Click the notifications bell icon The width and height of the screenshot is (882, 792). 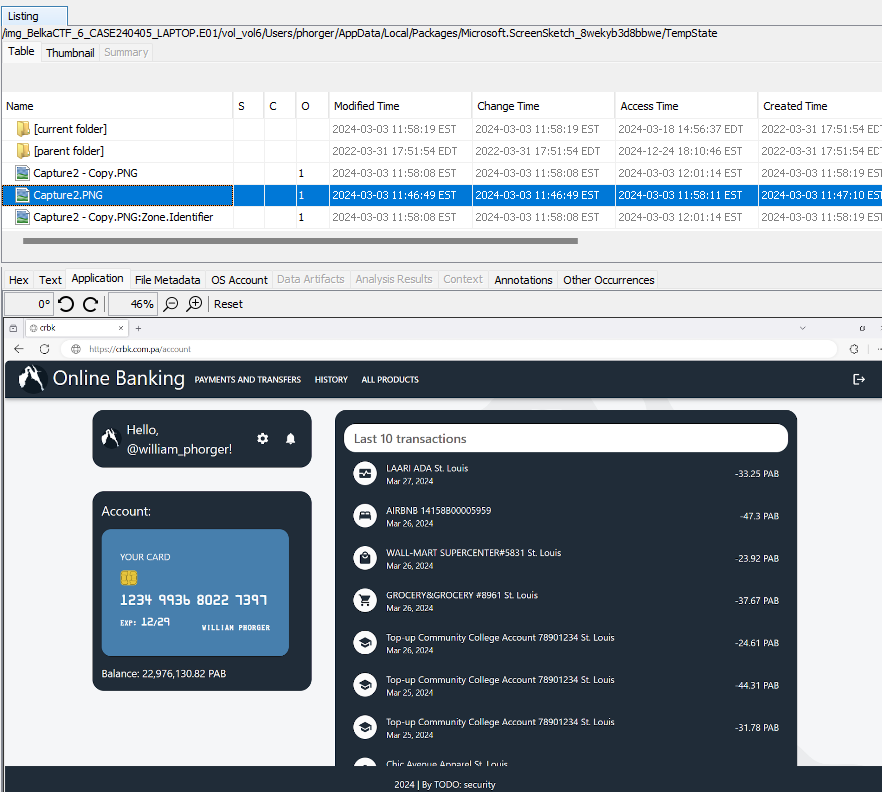(290, 438)
